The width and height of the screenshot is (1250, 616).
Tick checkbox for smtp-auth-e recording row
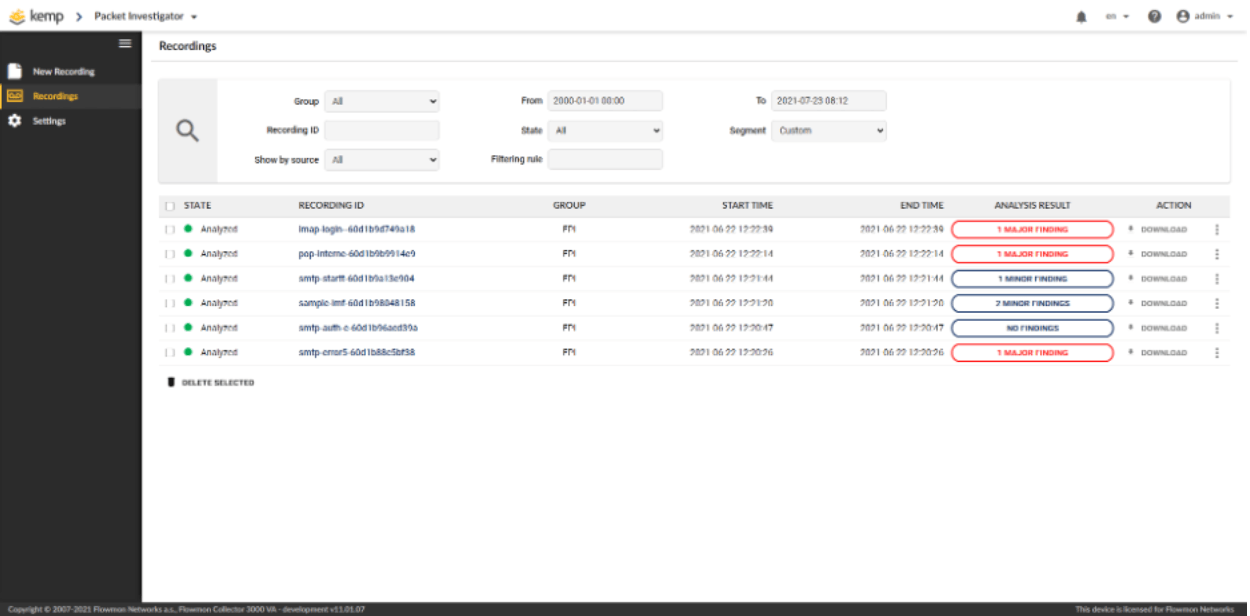coord(170,328)
